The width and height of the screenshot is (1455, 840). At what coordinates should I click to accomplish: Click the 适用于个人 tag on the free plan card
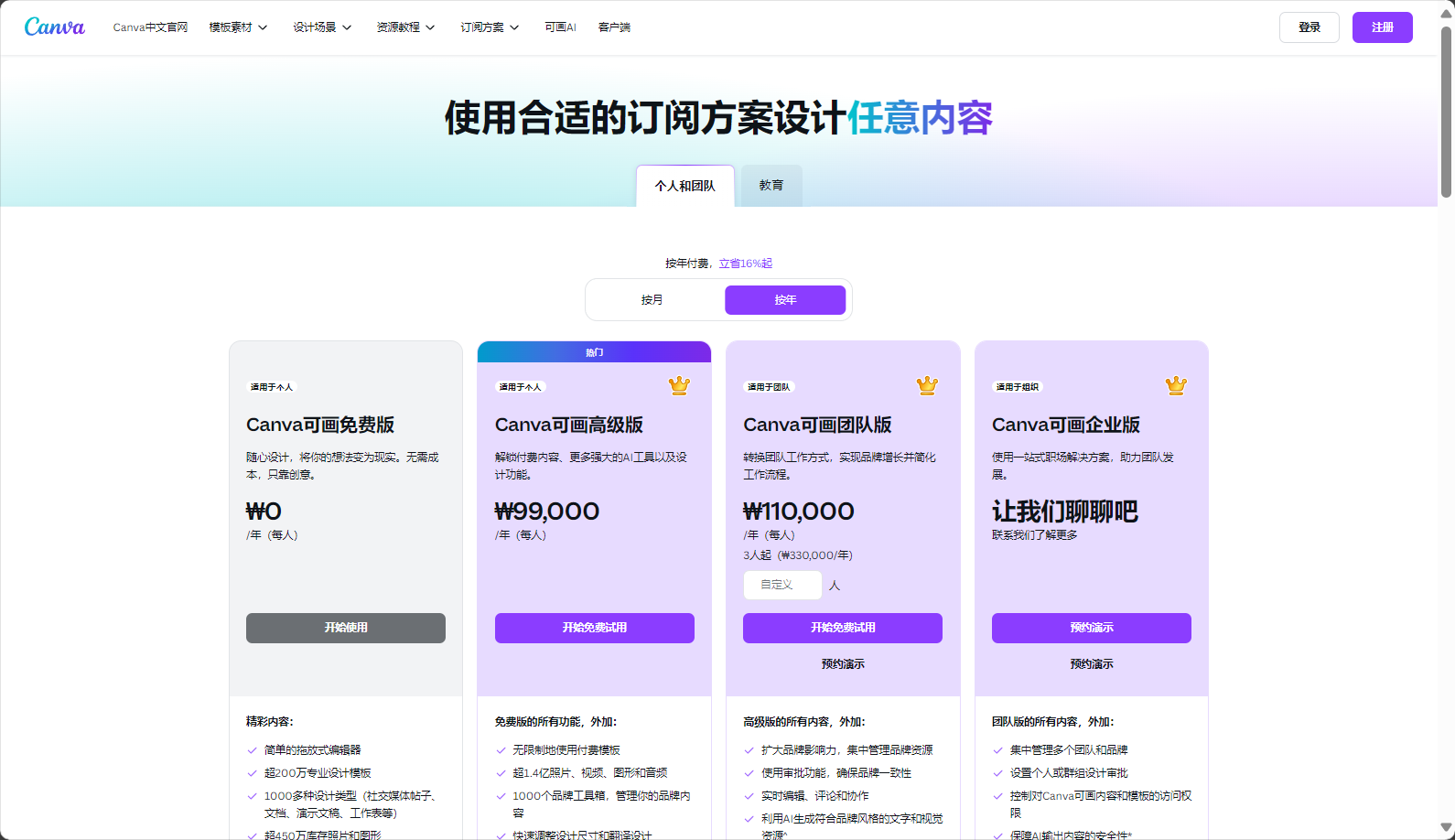(x=272, y=387)
